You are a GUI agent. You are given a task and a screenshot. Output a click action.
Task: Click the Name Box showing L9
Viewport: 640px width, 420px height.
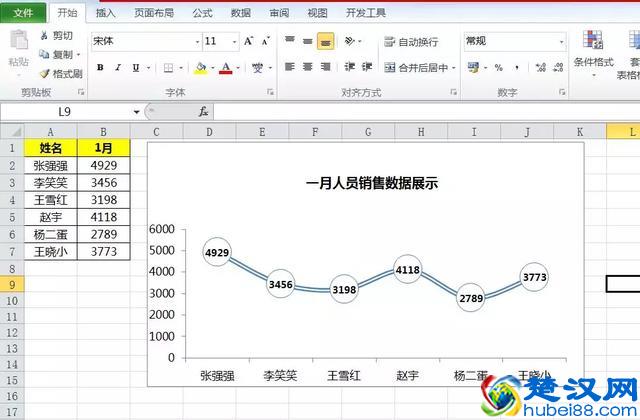65,112
